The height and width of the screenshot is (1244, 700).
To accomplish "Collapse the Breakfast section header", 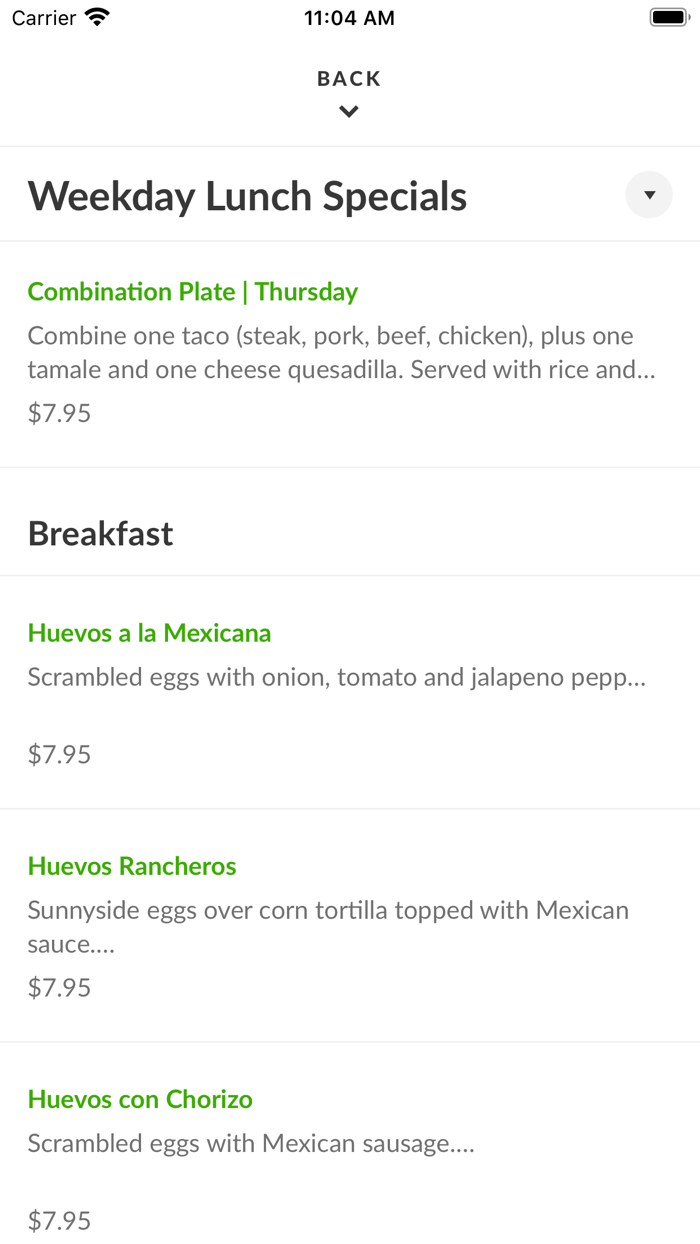I will [x=100, y=533].
